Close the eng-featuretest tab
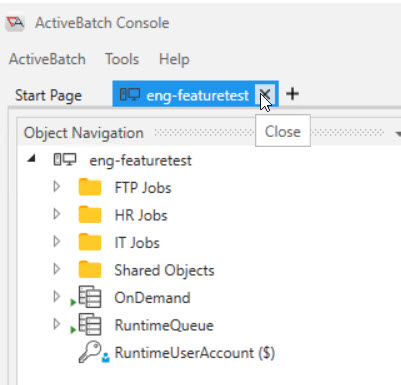 pos(265,94)
